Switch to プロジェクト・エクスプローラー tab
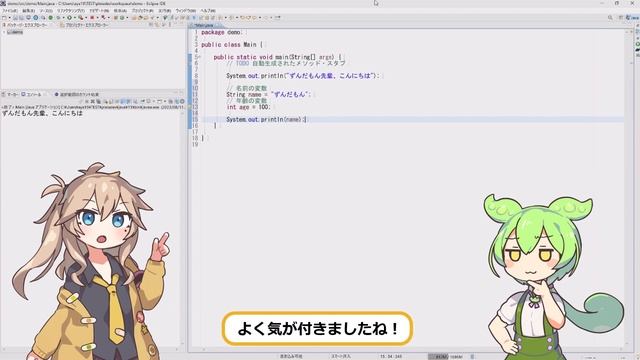 (84, 25)
